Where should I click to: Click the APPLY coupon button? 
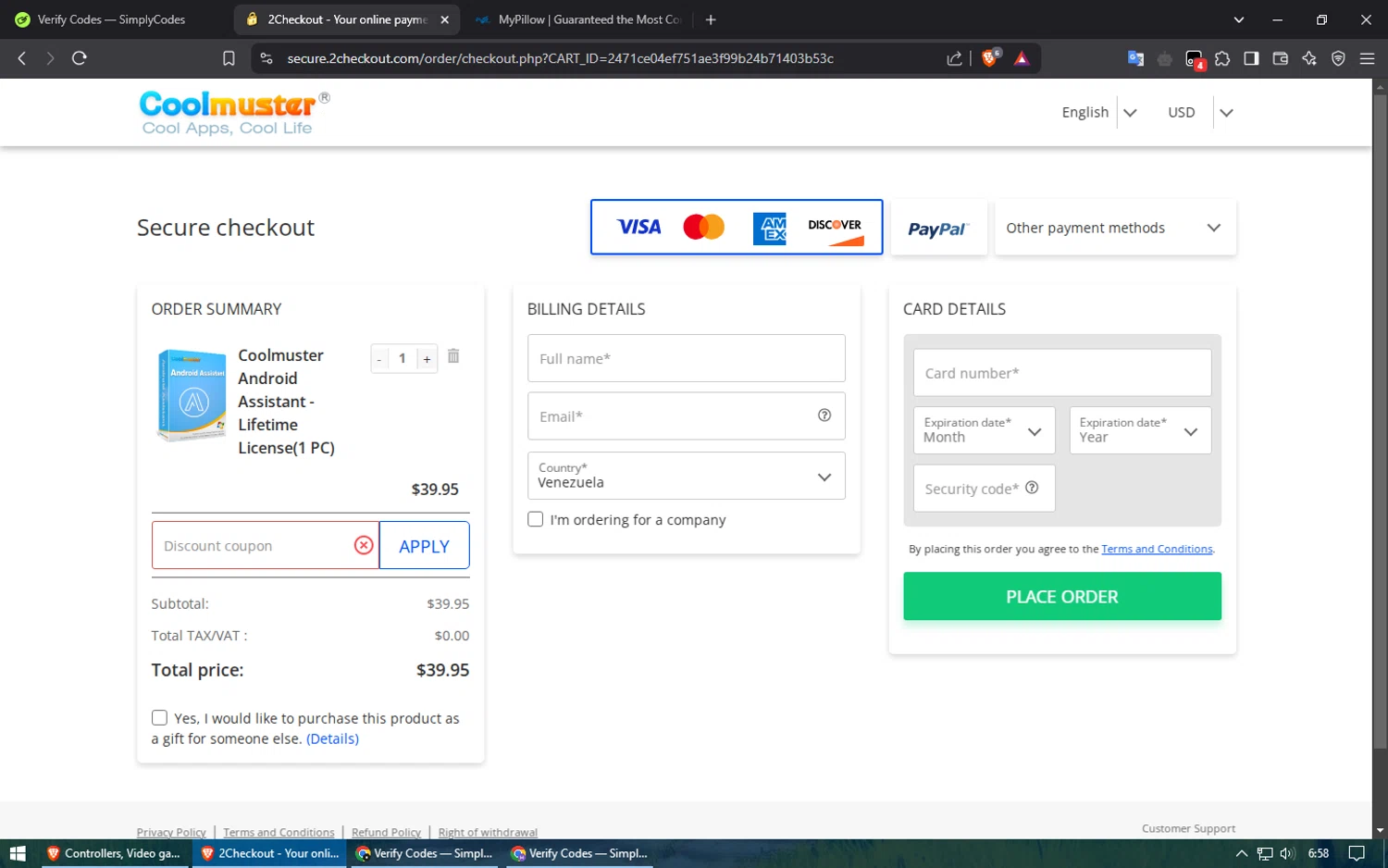coord(424,546)
